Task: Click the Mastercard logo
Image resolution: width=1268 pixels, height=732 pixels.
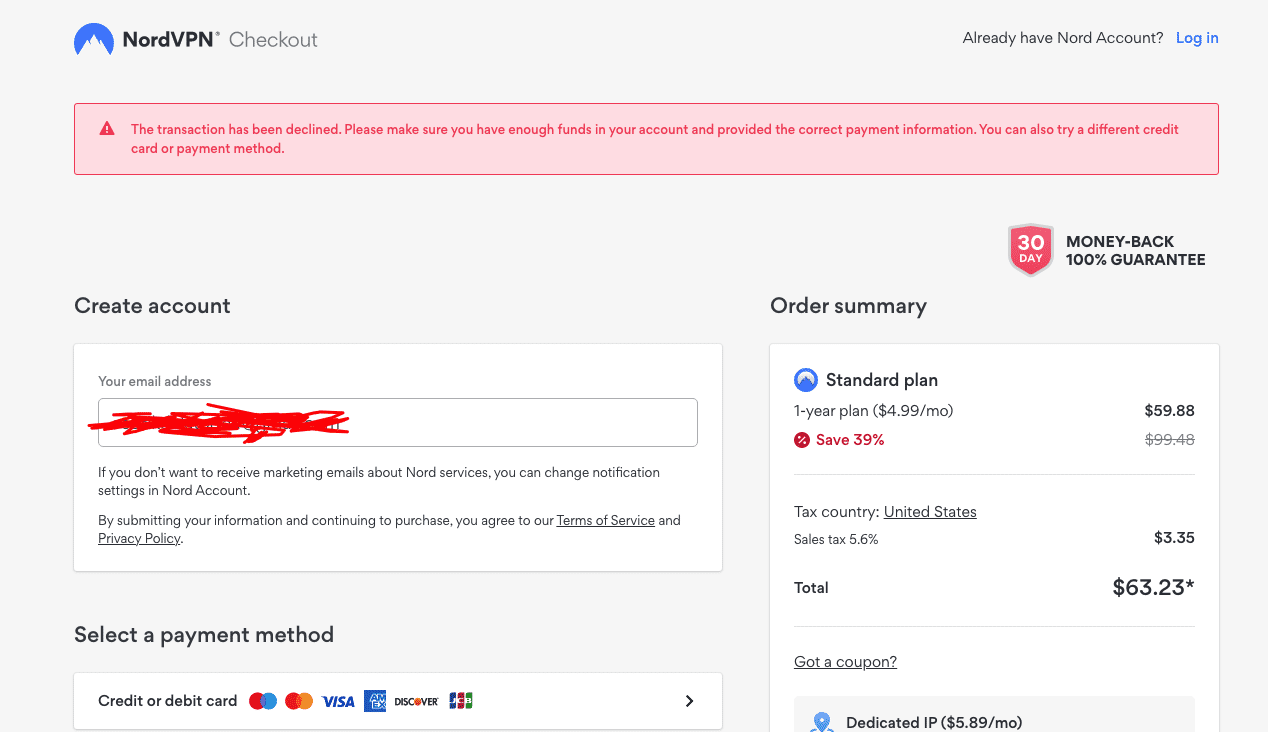Action: coord(299,701)
